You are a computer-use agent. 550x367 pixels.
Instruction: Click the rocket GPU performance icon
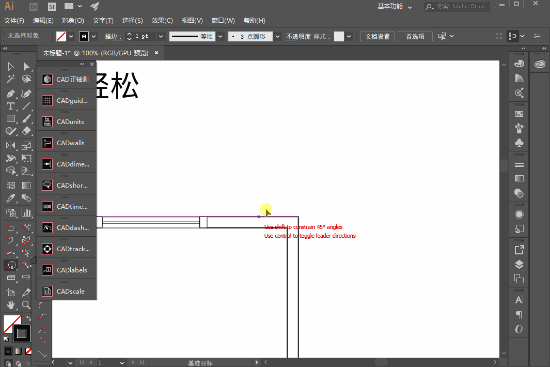(x=94, y=6)
